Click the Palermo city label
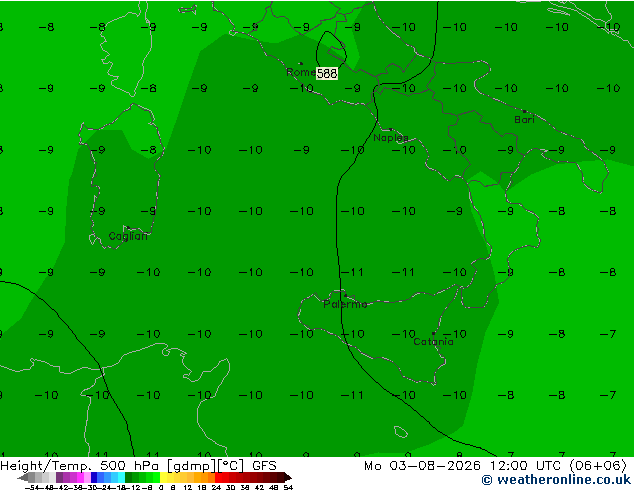 click(x=345, y=304)
